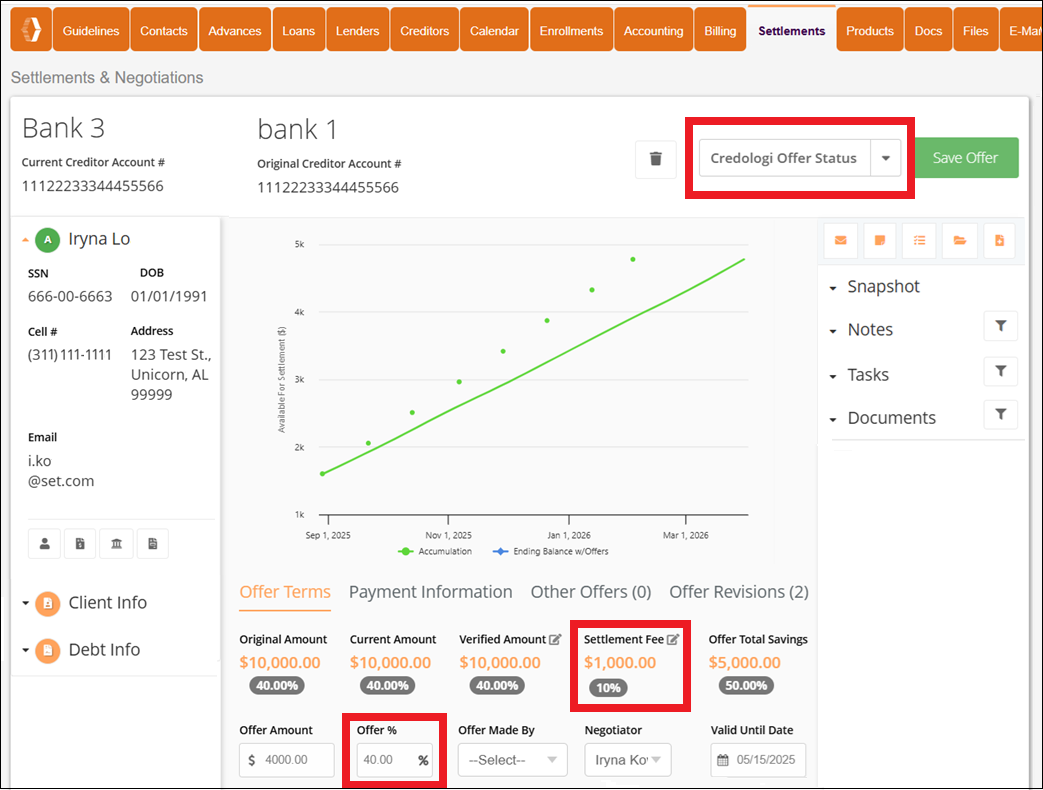Click the open folder documents icon
The image size is (1043, 790).
tap(960, 240)
